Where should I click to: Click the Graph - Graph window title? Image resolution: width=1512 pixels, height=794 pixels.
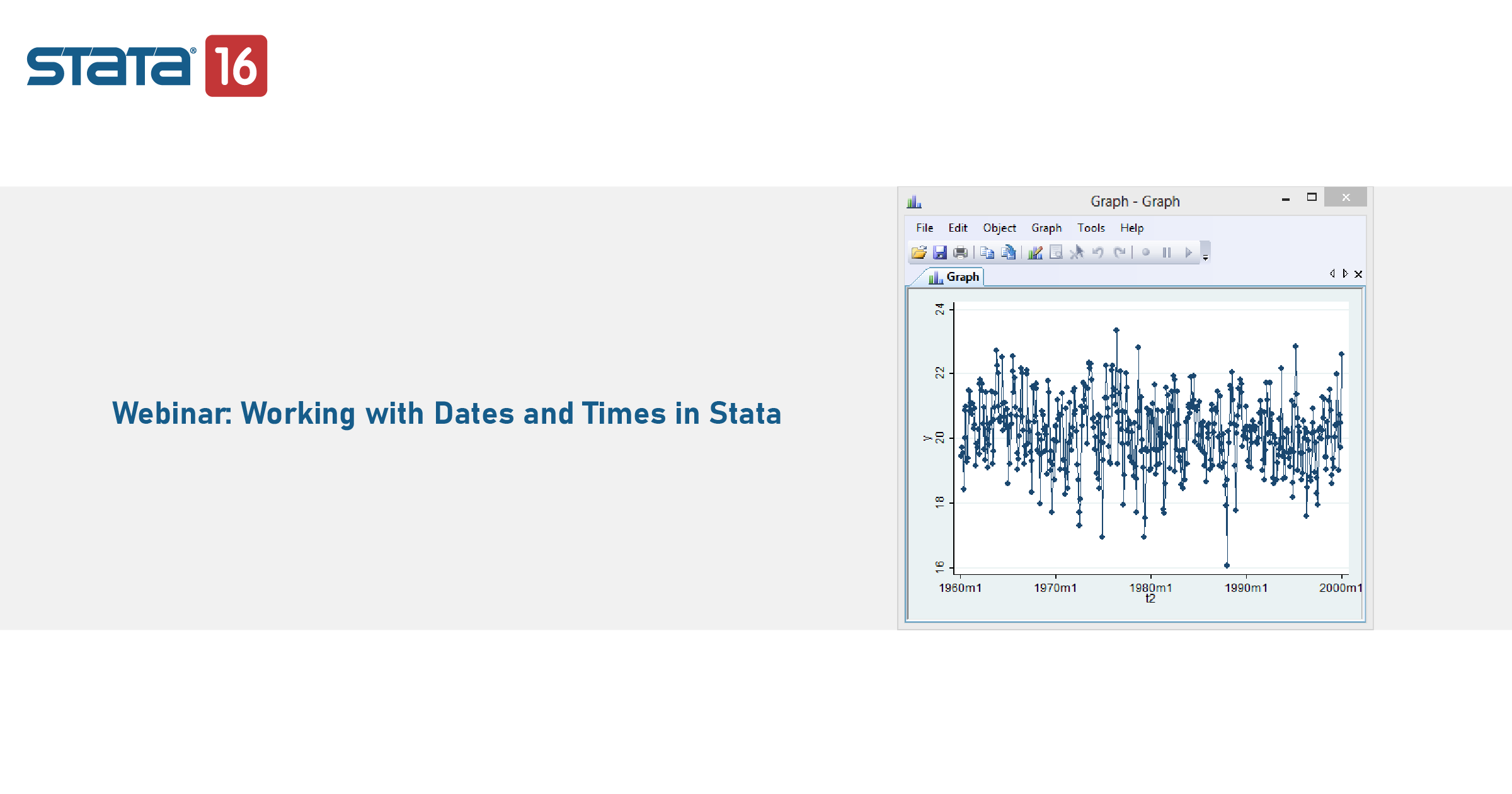[1135, 201]
